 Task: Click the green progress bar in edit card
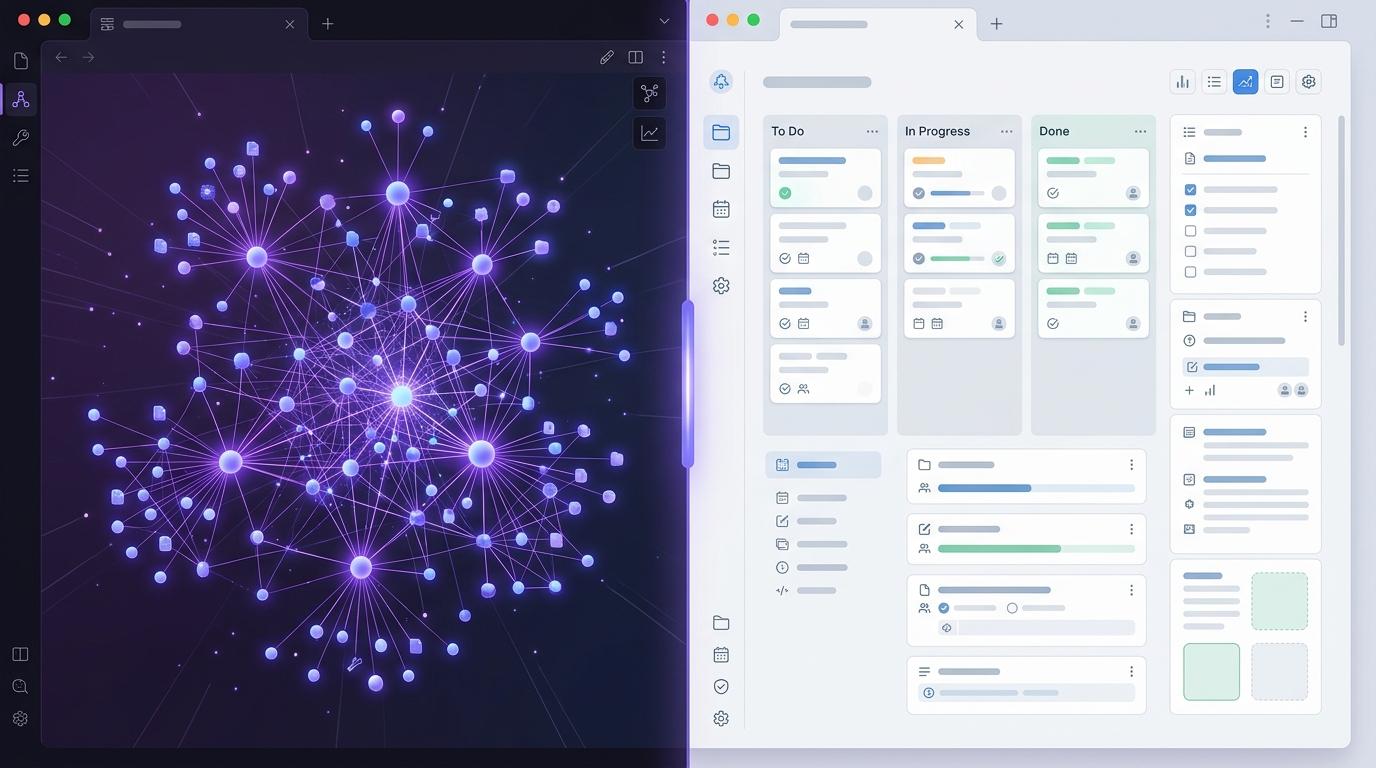[1036, 549]
